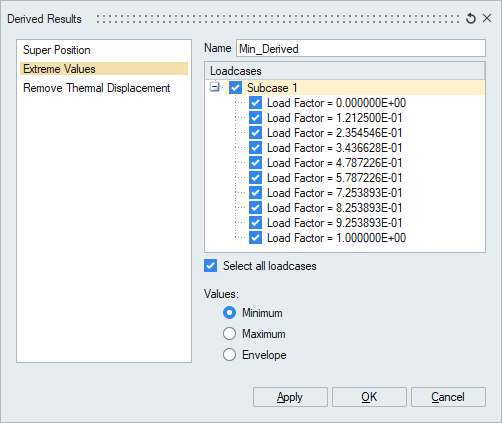Image resolution: width=502 pixels, height=423 pixels.
Task: Toggle Load Factor = 7.253893E-01 checkbox
Action: coord(255,193)
